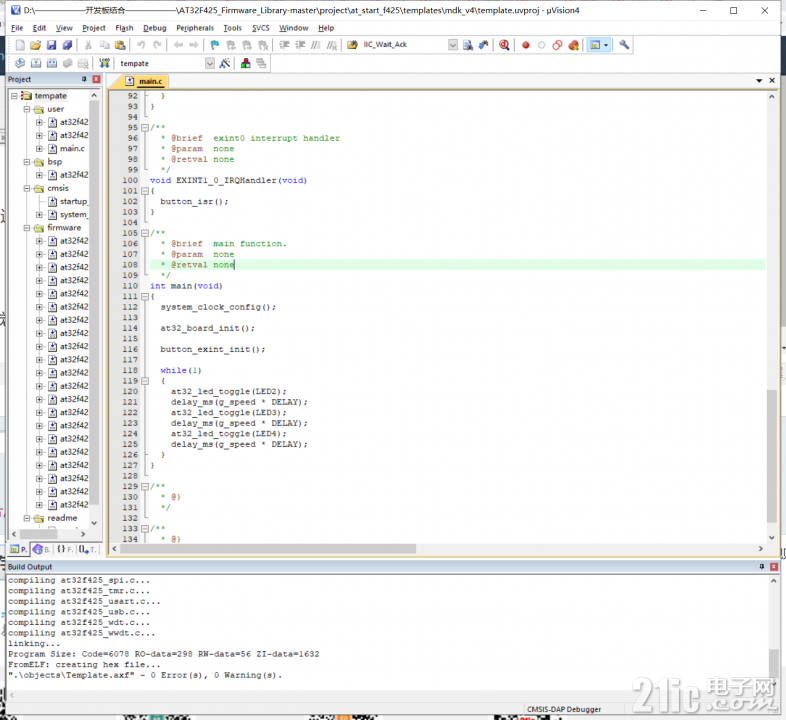
Task: Click the 'linking...' build output line
Action: (34, 643)
